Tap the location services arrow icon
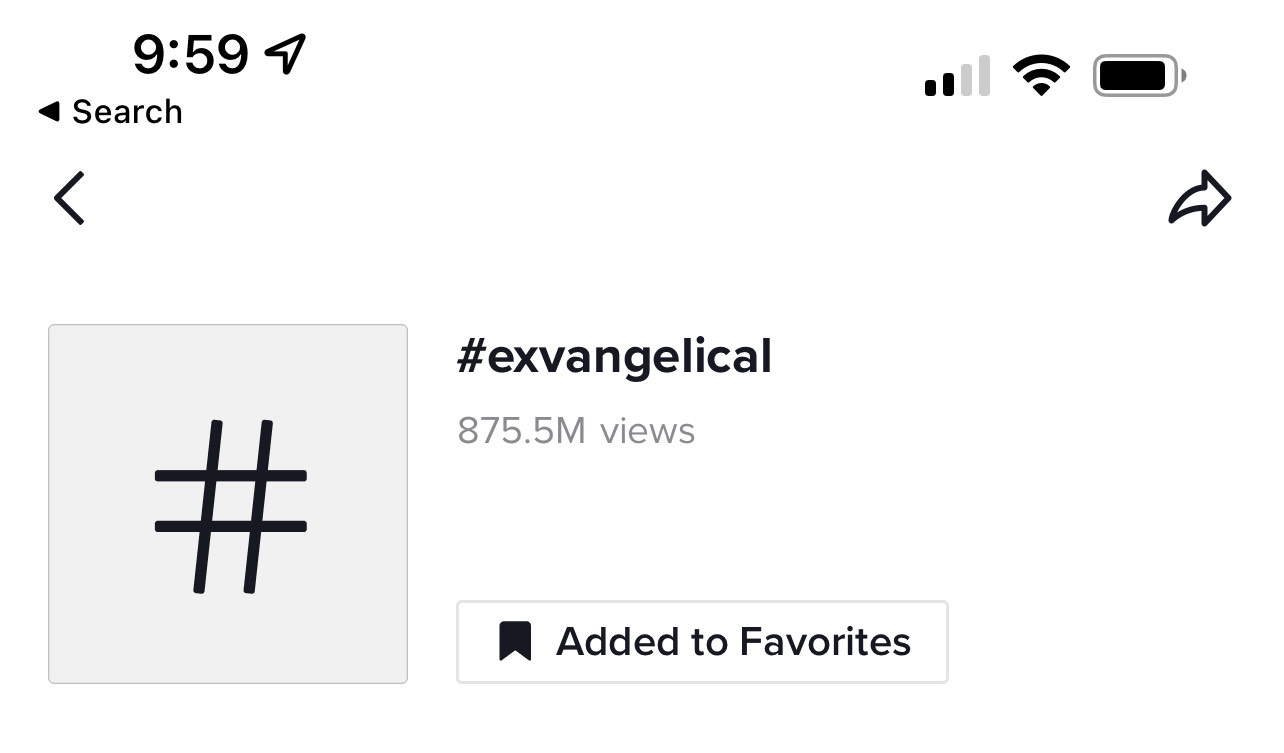1284x753 pixels. coord(285,53)
